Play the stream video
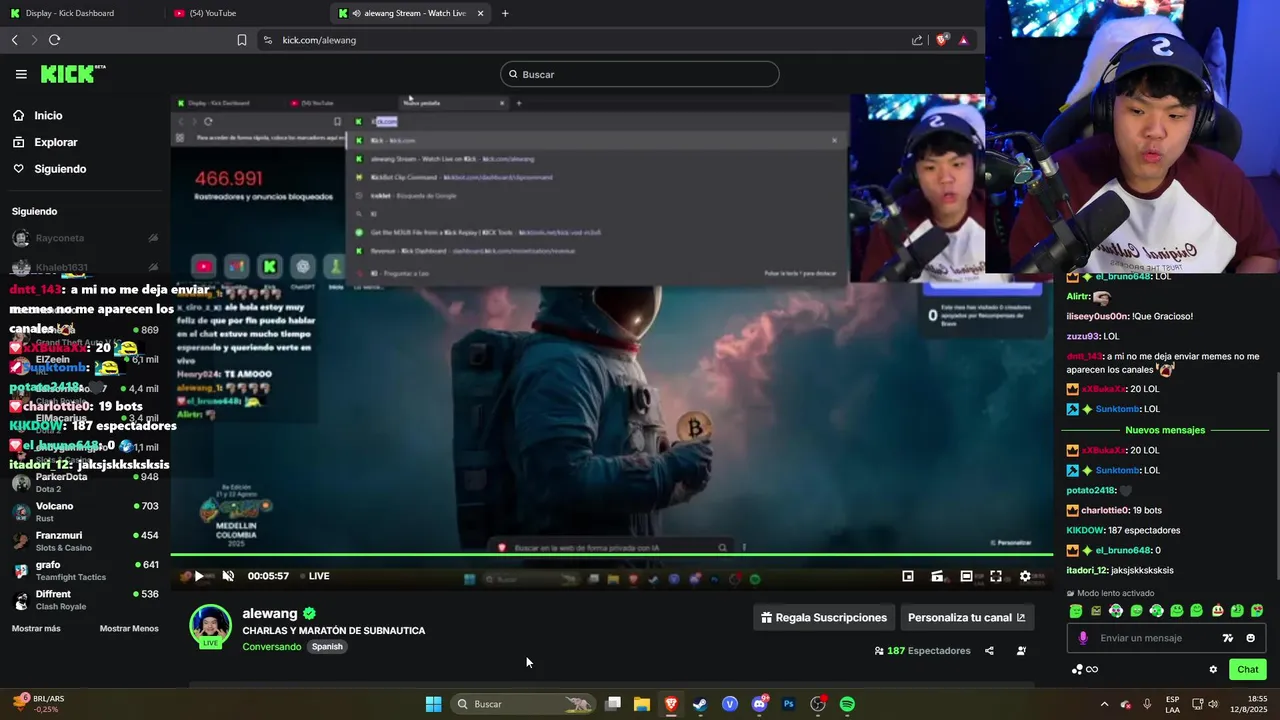1280x720 pixels. (x=199, y=576)
